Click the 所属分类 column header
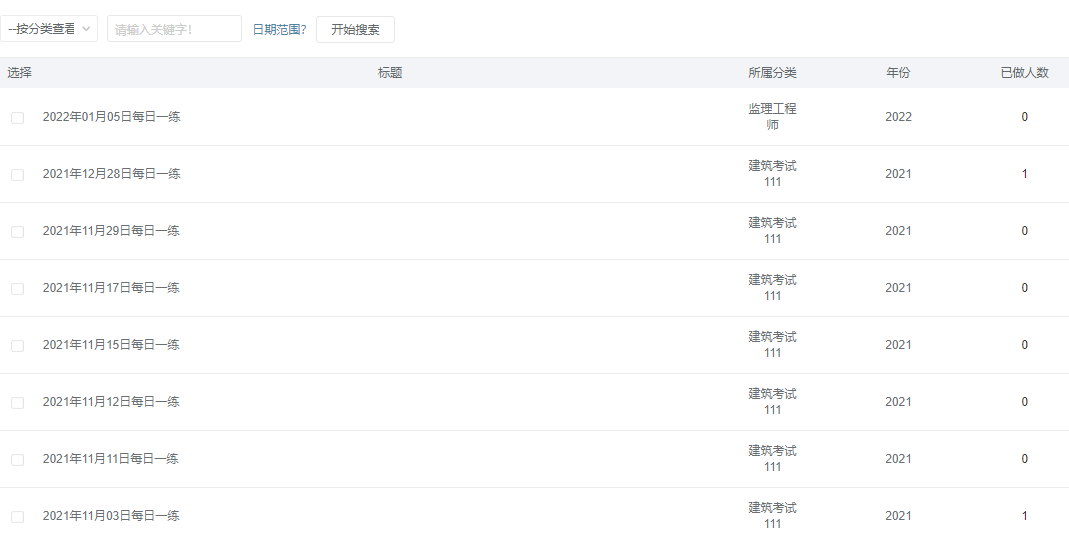 click(772, 73)
